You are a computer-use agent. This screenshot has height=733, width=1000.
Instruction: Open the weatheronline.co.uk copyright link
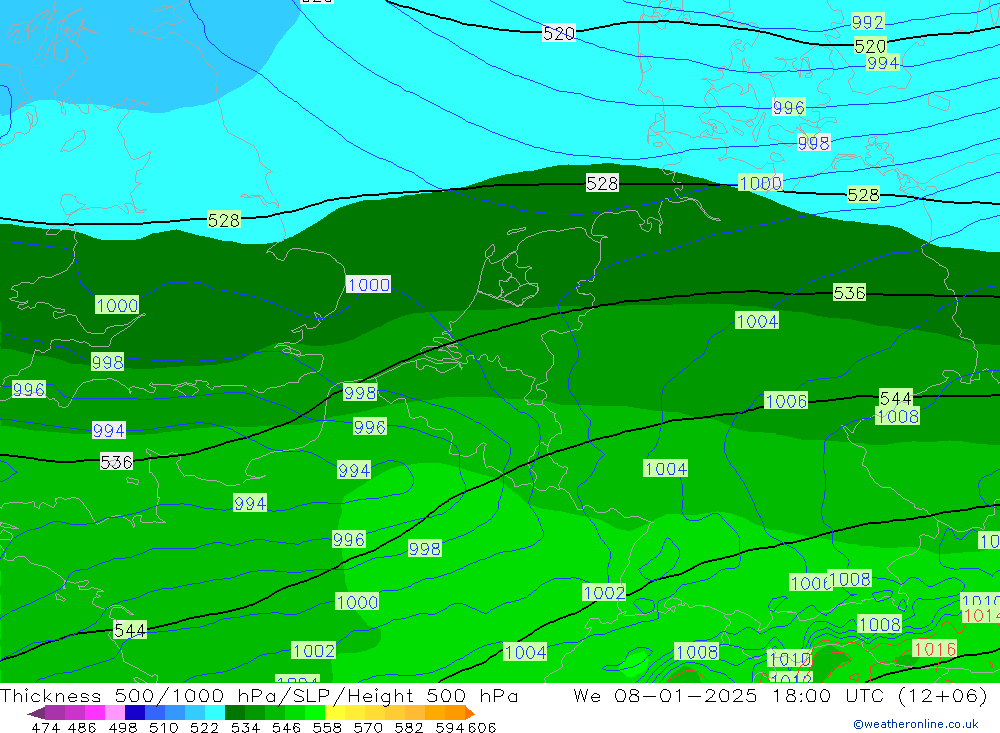(916, 724)
